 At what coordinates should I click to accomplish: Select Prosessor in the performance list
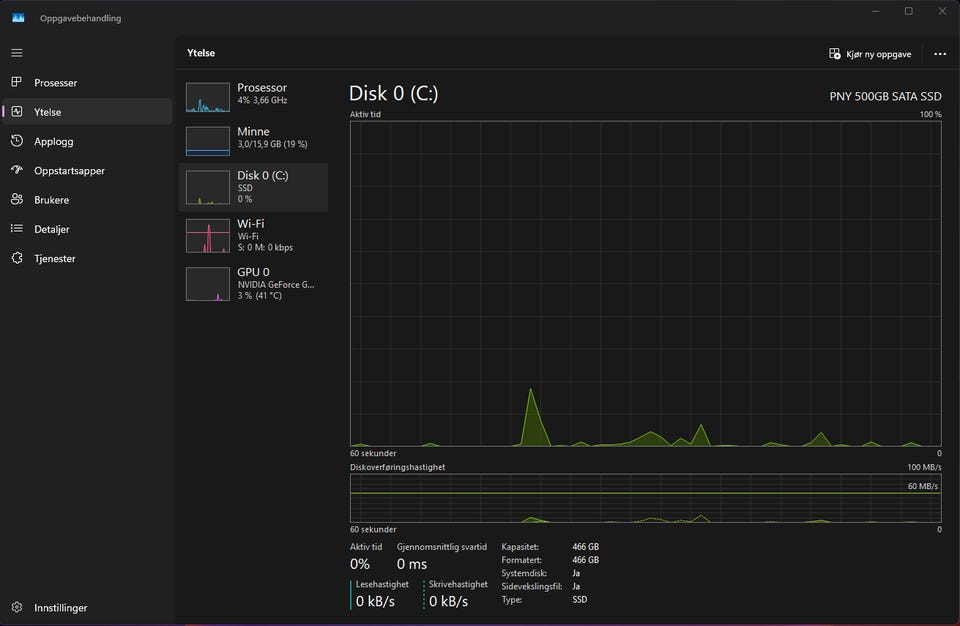pyautogui.click(x=253, y=95)
